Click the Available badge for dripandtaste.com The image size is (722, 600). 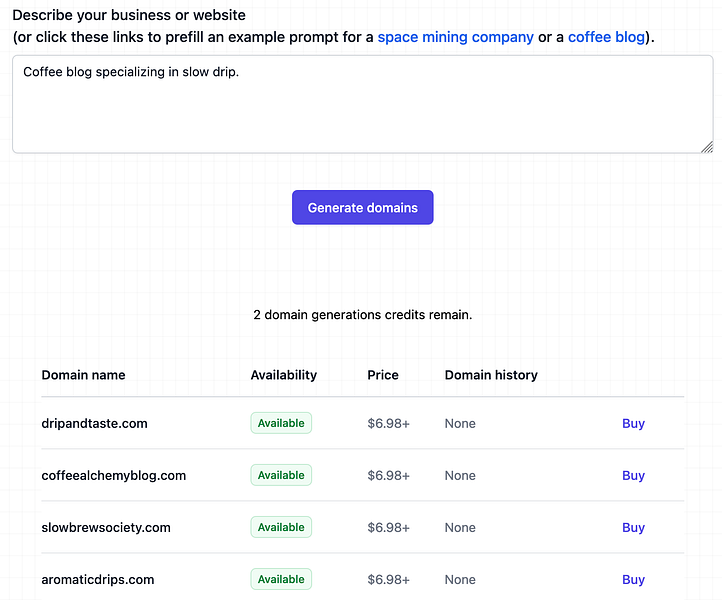tap(281, 423)
